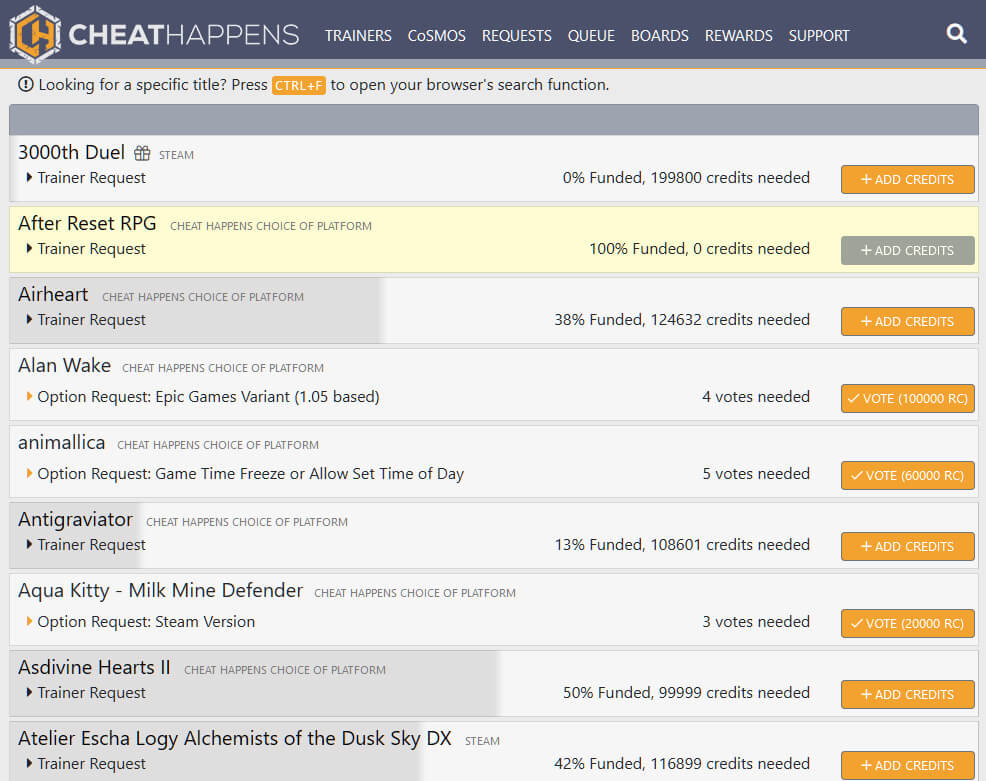The image size is (986, 781).
Task: Open the animallica title
Action: click(x=62, y=443)
